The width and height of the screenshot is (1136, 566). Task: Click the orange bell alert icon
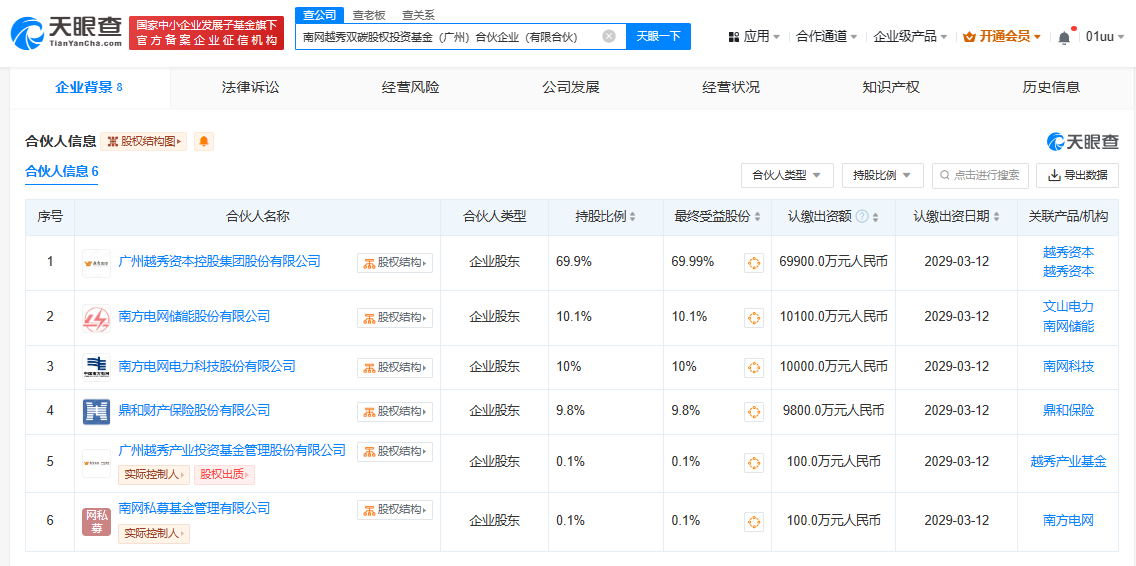[x=204, y=142]
